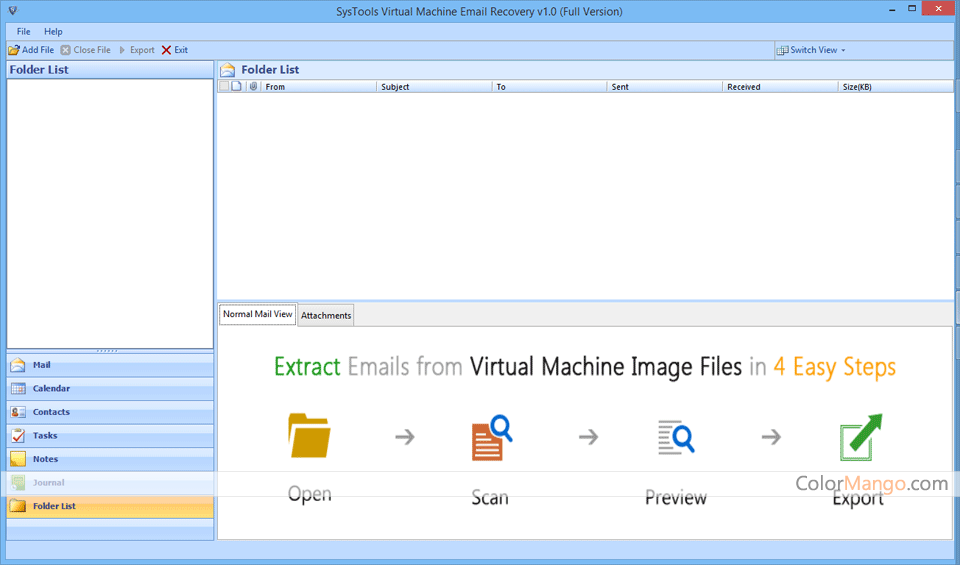Image resolution: width=960 pixels, height=565 pixels.
Task: Open the Mail section in sidebar
Action: tap(41, 365)
